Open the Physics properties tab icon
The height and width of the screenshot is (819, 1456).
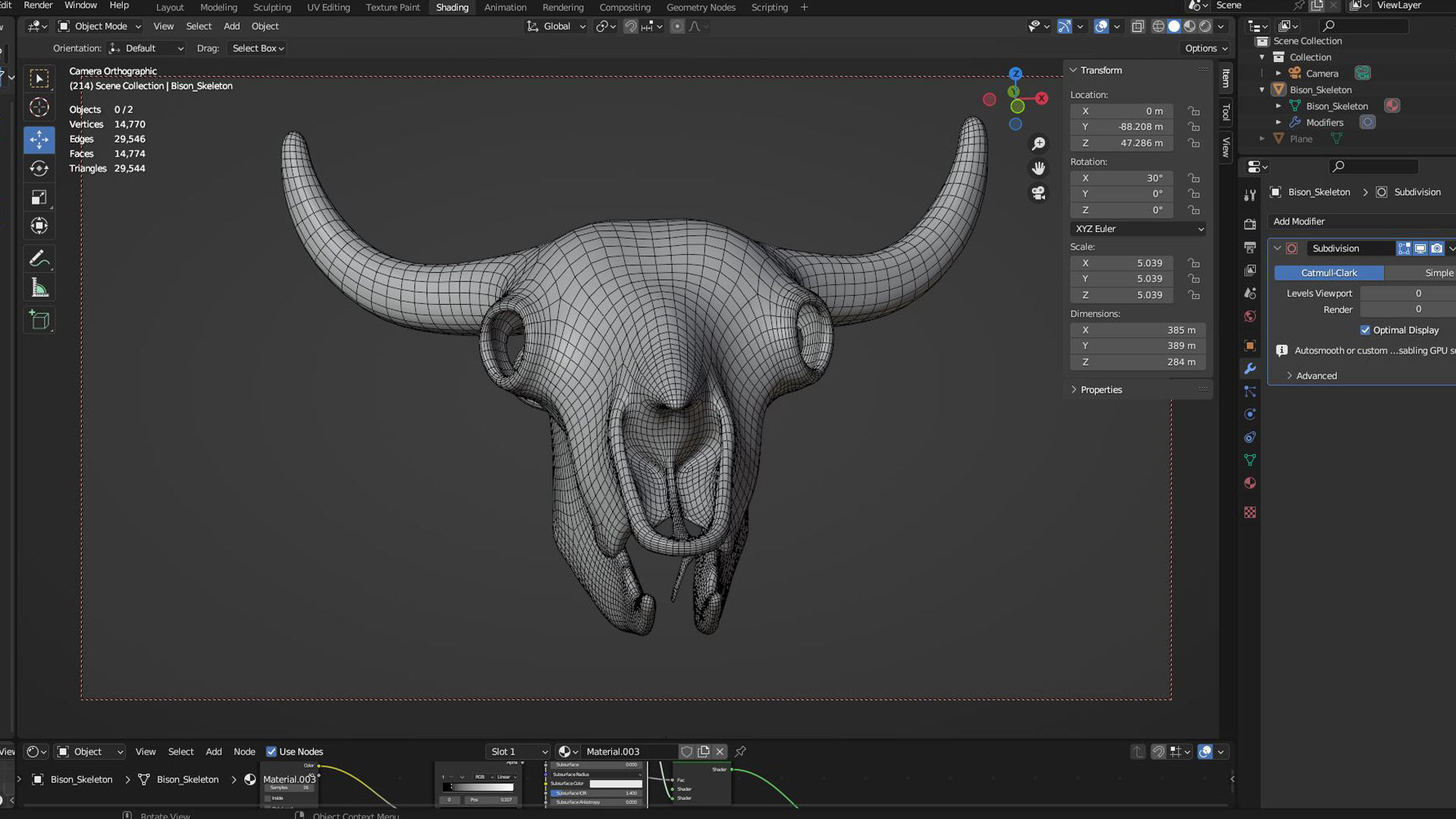1250,415
